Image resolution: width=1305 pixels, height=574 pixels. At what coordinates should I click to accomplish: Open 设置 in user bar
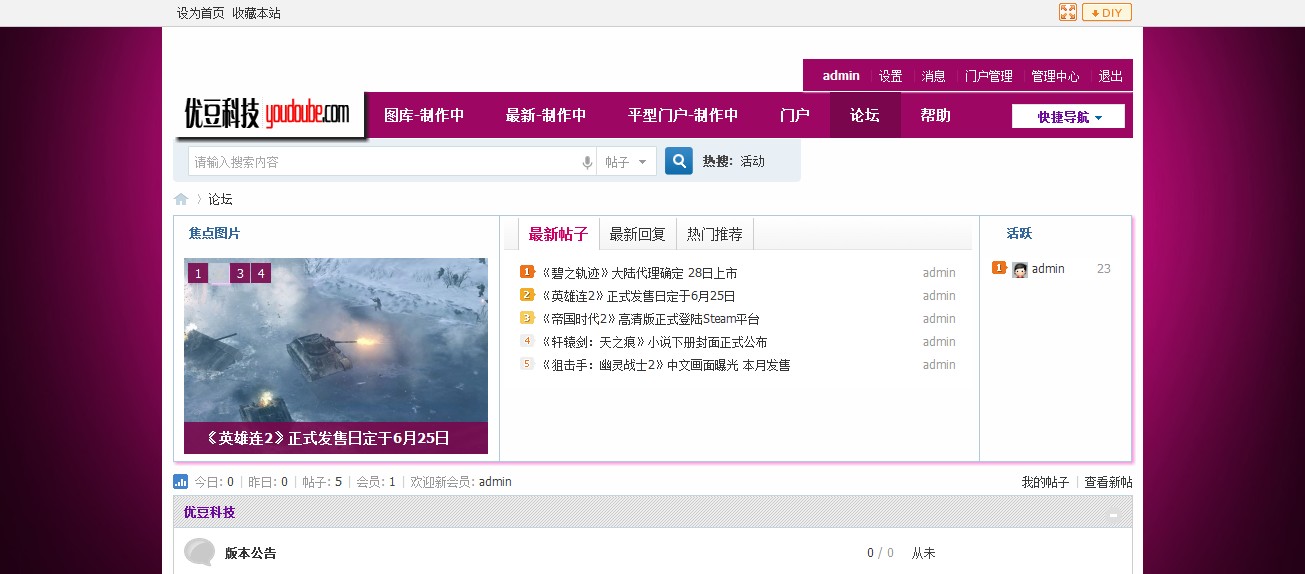click(890, 76)
